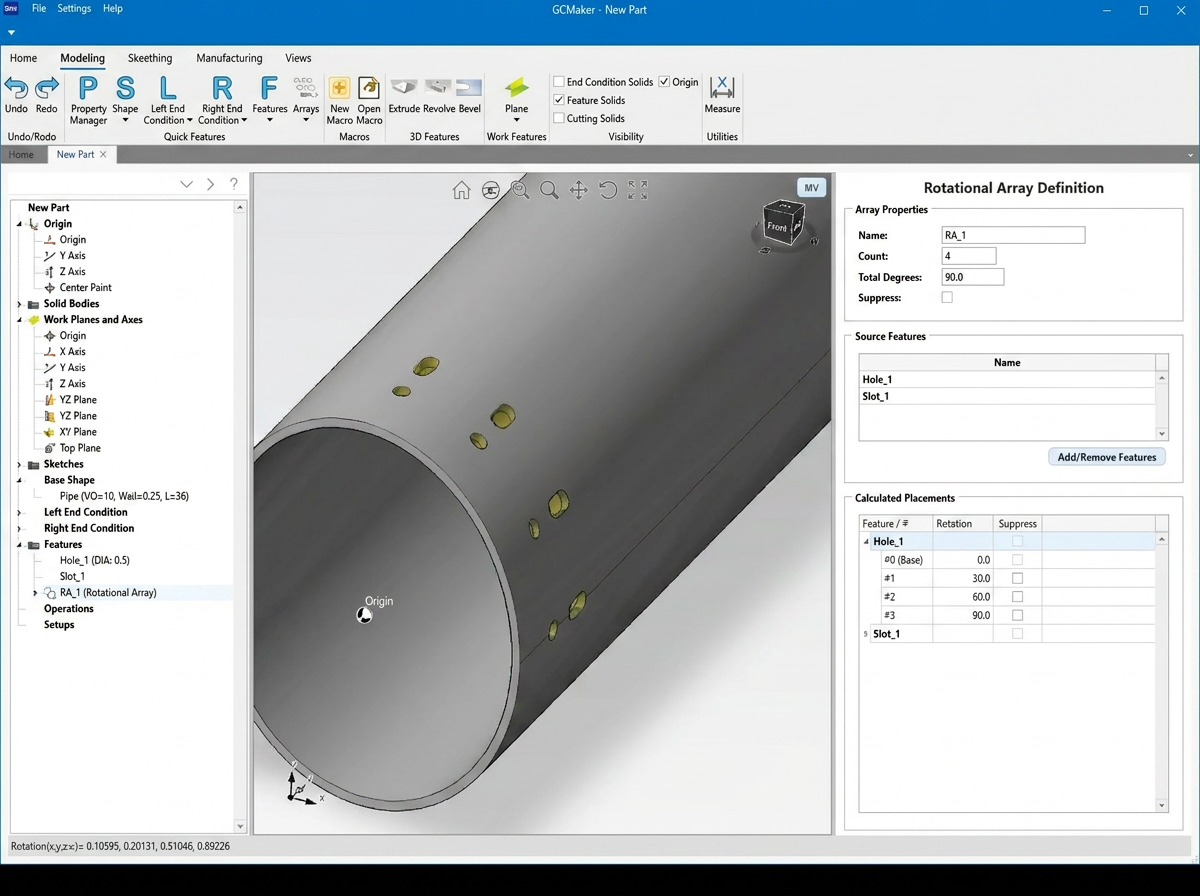This screenshot has height=896, width=1200.
Task: Open the Property Manager
Action: pyautogui.click(x=88, y=99)
